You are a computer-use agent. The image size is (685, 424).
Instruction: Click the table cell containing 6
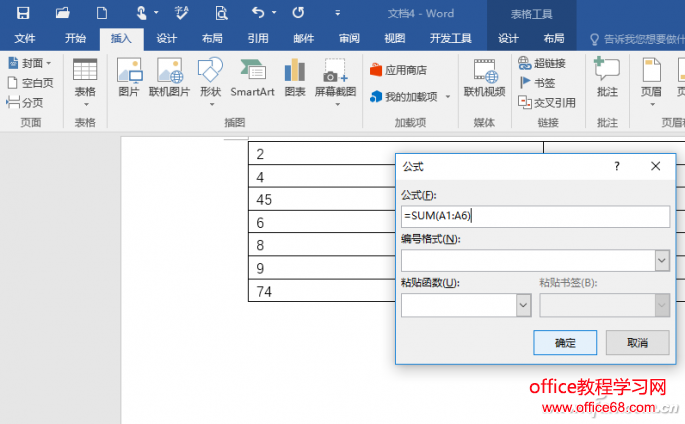click(322, 222)
